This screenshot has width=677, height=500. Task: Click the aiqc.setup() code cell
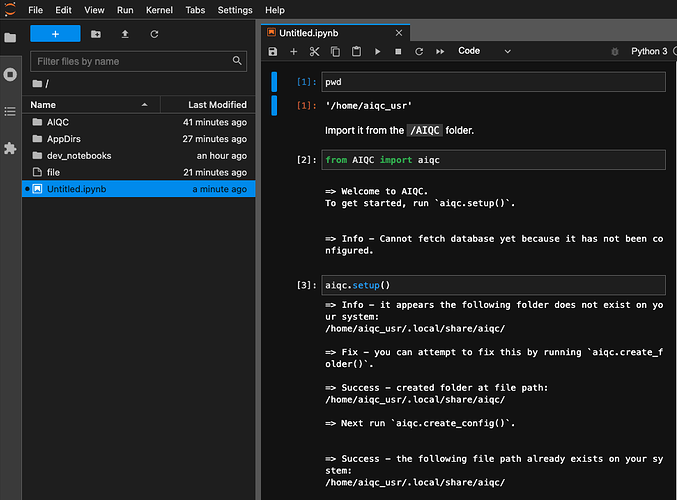(x=494, y=285)
